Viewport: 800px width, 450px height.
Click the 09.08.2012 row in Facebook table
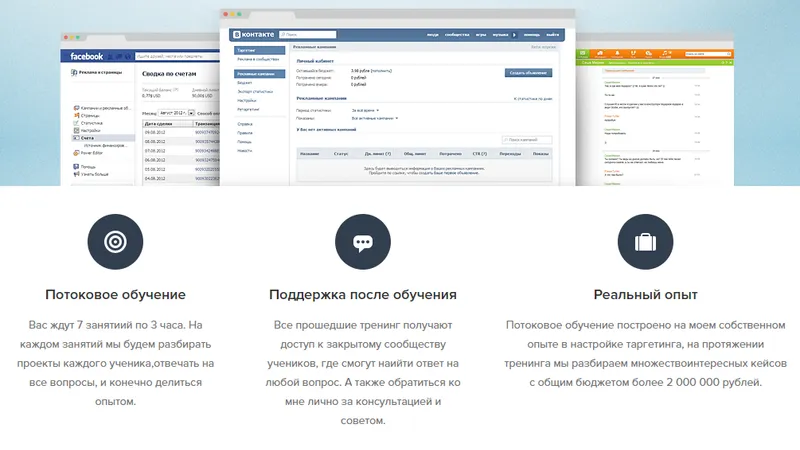pos(181,132)
